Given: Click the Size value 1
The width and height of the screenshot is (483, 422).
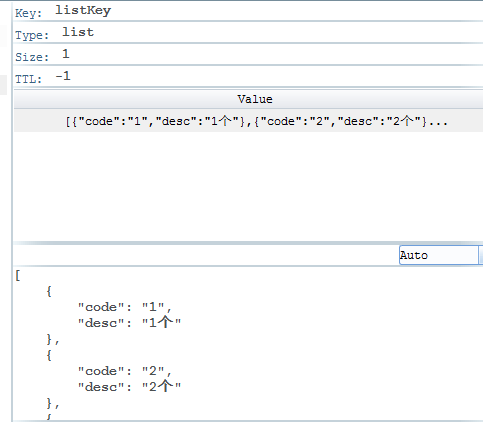Looking at the screenshot, I should click(x=66, y=54).
